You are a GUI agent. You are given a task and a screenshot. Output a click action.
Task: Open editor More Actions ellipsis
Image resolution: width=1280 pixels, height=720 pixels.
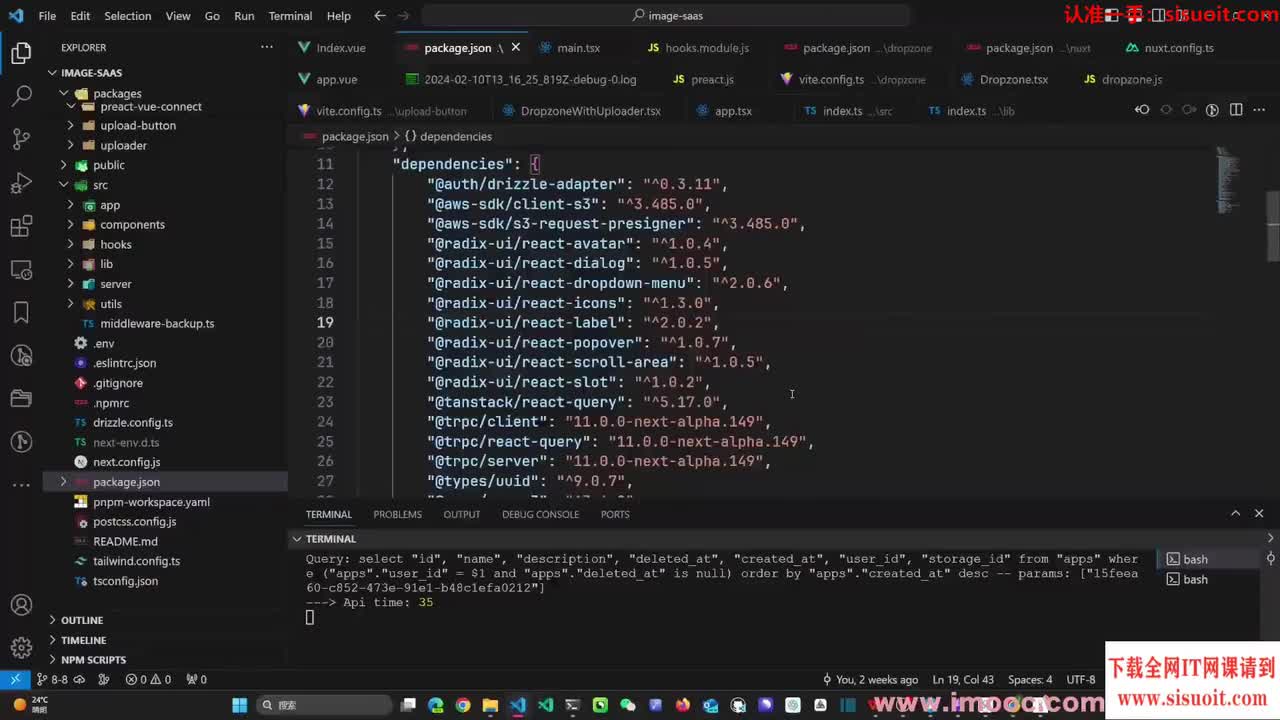(x=1259, y=110)
